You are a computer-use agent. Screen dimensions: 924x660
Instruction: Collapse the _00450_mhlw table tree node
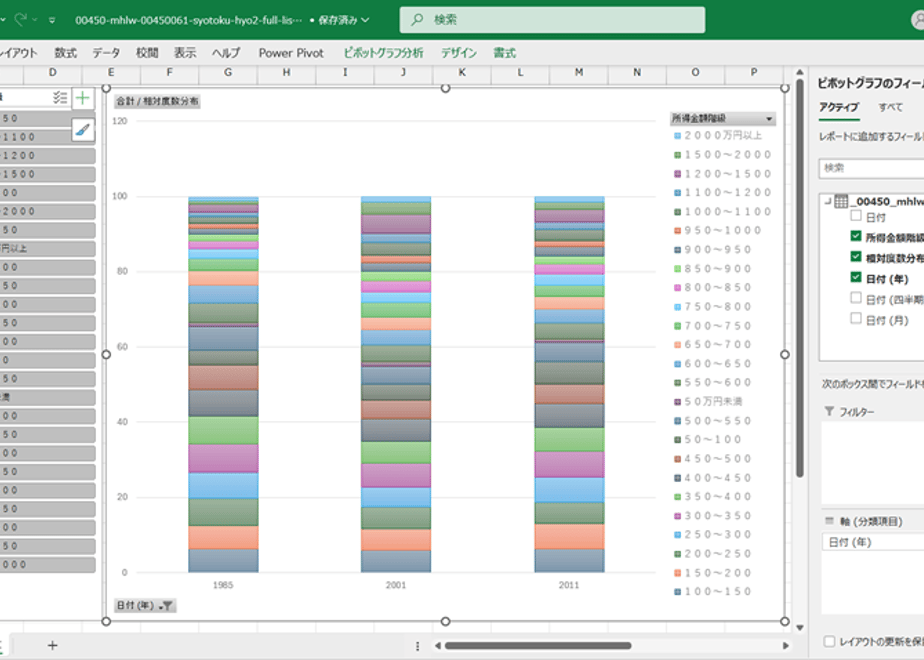click(x=827, y=202)
